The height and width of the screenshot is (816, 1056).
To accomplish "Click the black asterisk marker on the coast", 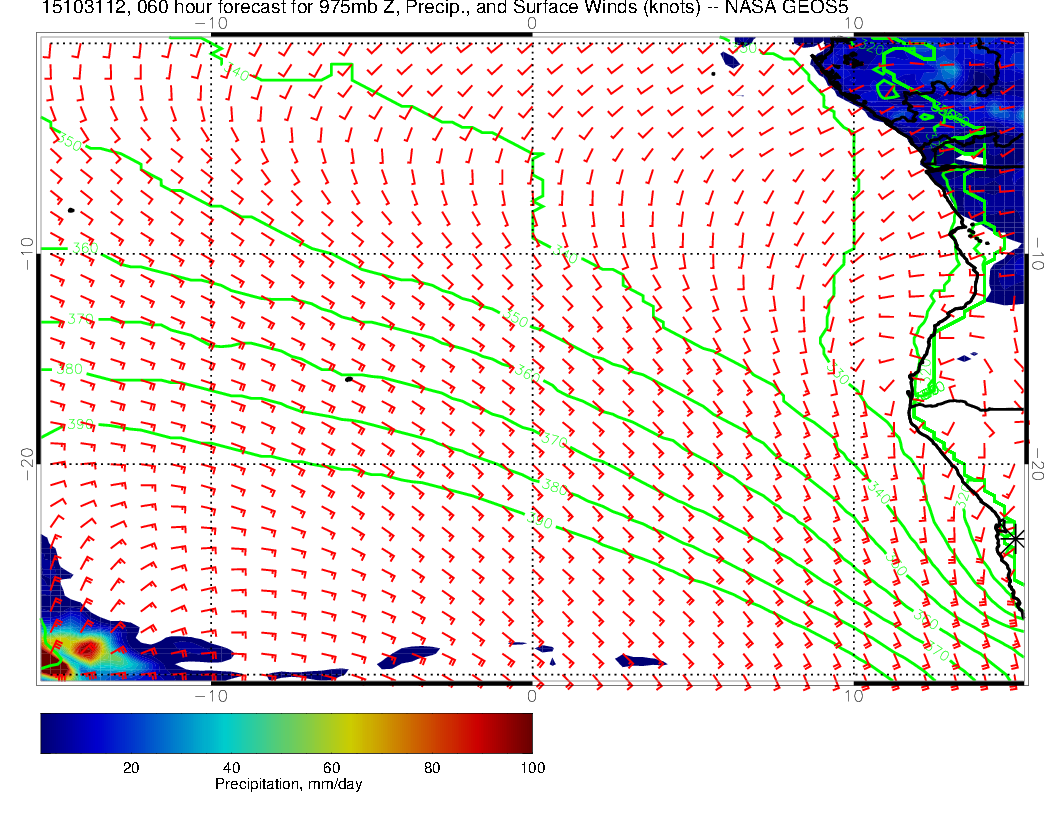I will pyautogui.click(x=1014, y=538).
